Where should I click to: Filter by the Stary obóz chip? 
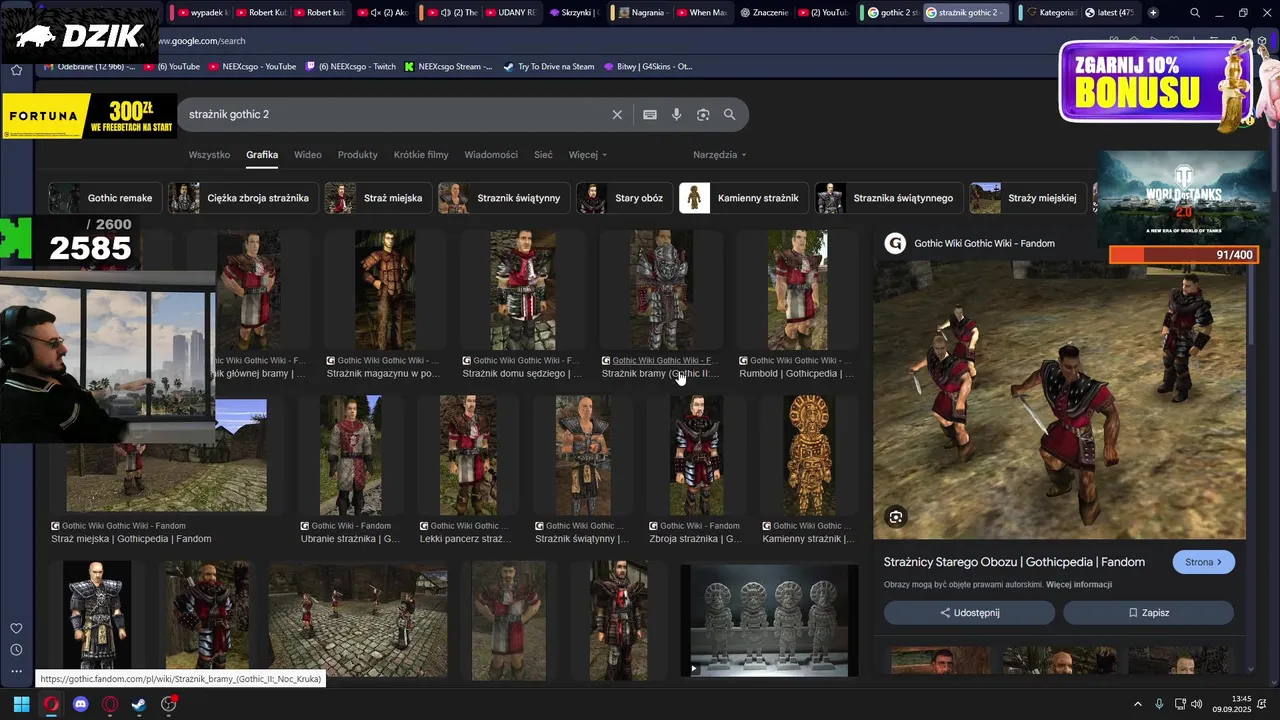coord(624,198)
